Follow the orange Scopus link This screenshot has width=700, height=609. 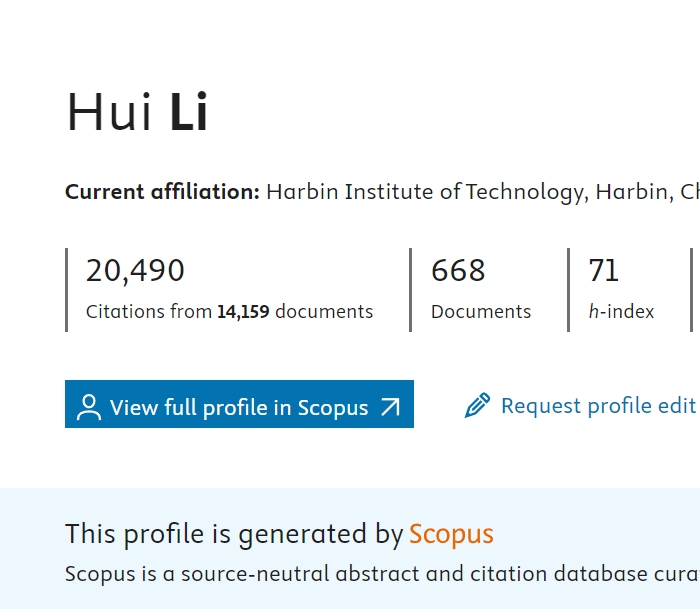point(451,534)
